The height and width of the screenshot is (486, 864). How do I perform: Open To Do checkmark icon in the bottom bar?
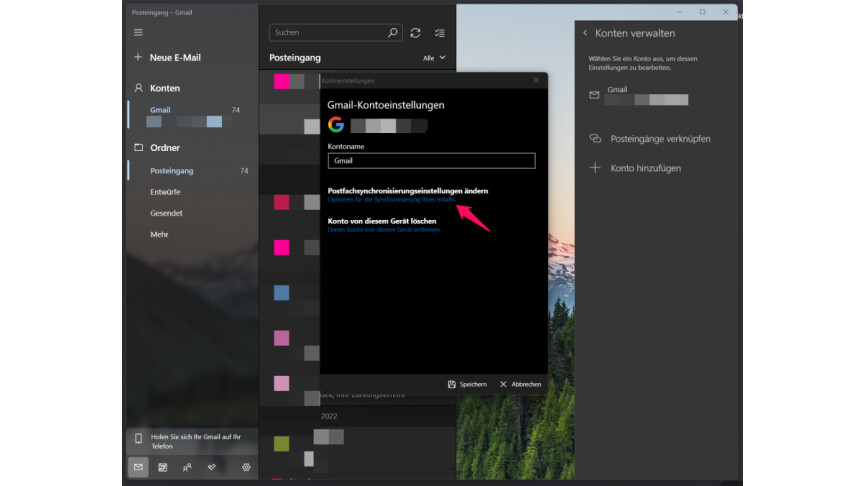point(212,467)
